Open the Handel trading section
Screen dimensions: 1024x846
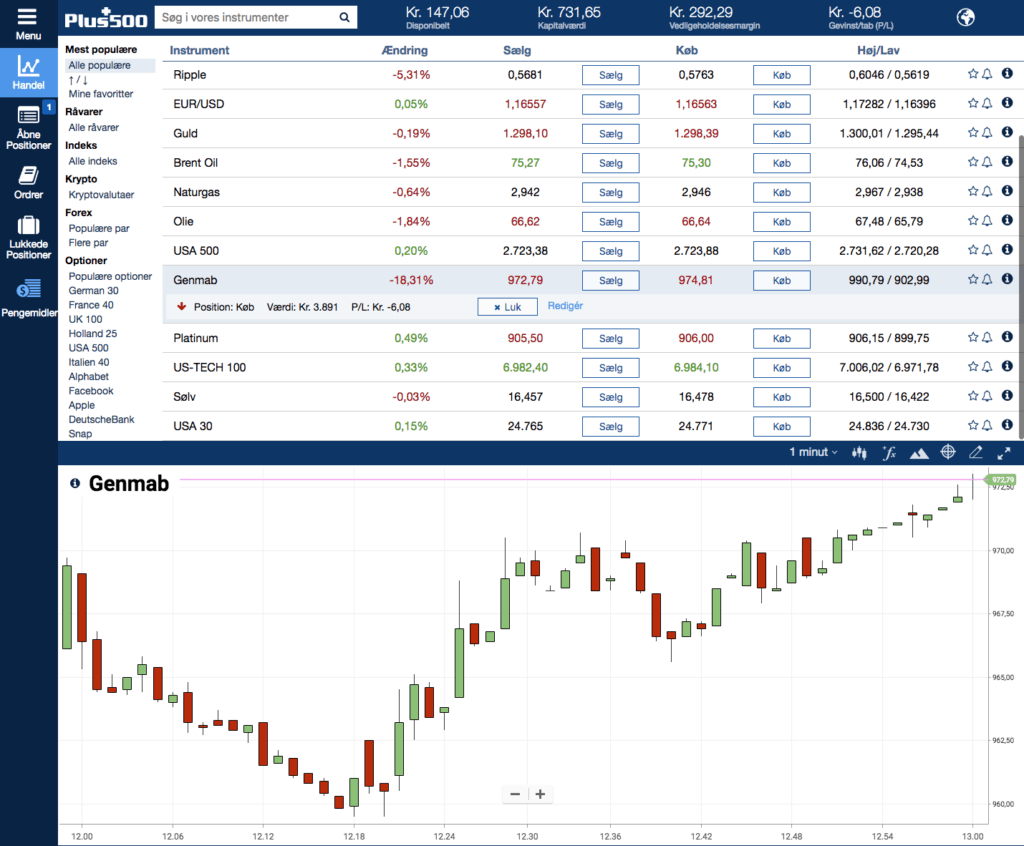[29, 73]
